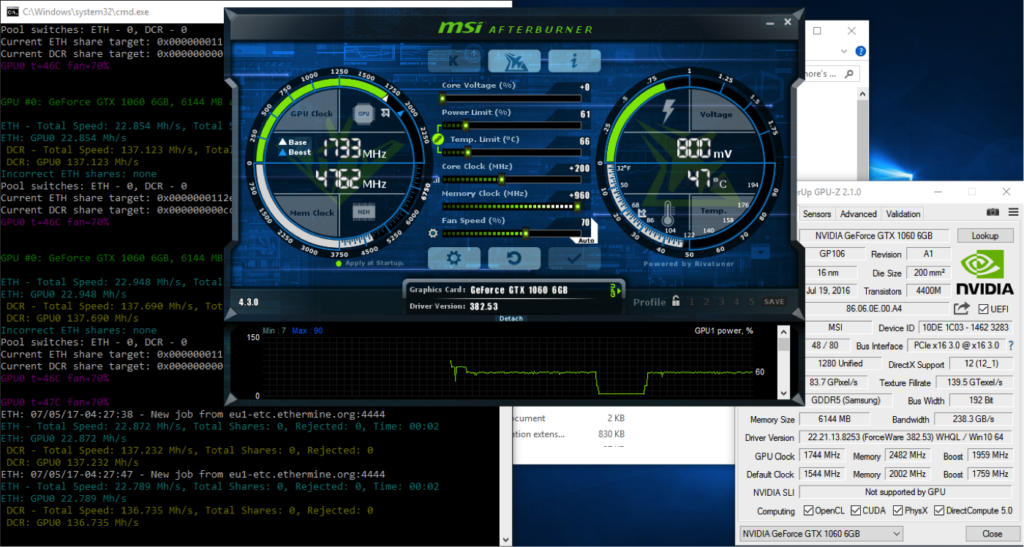
Task: Click the cmd.exe window title icon
Action: pyautogui.click(x=11, y=11)
